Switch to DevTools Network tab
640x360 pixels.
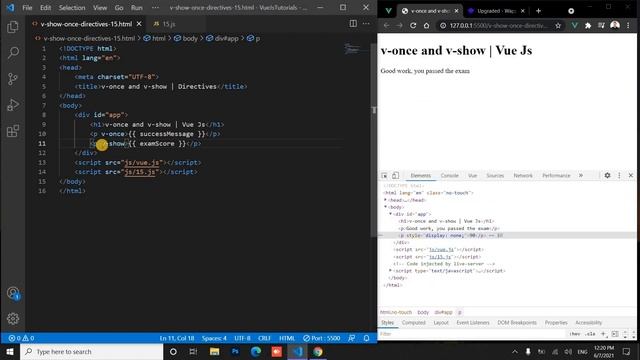tap(523, 176)
